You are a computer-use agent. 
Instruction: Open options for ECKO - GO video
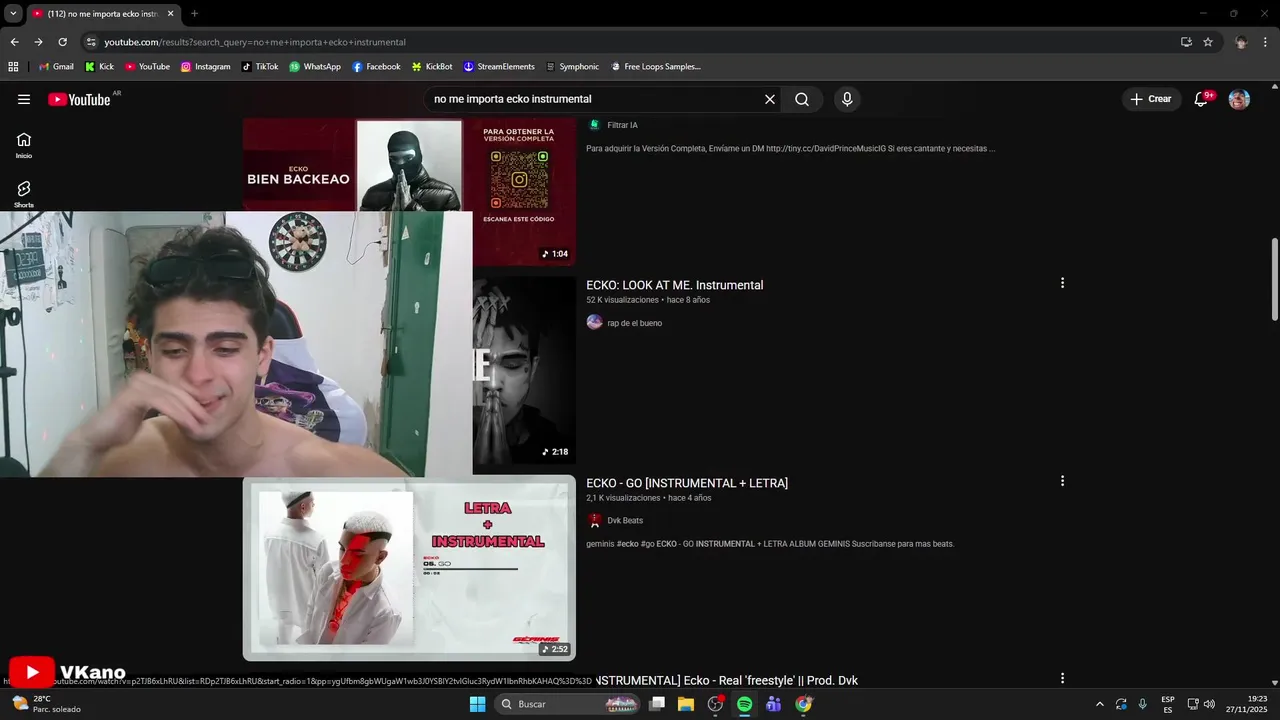tap(1062, 481)
